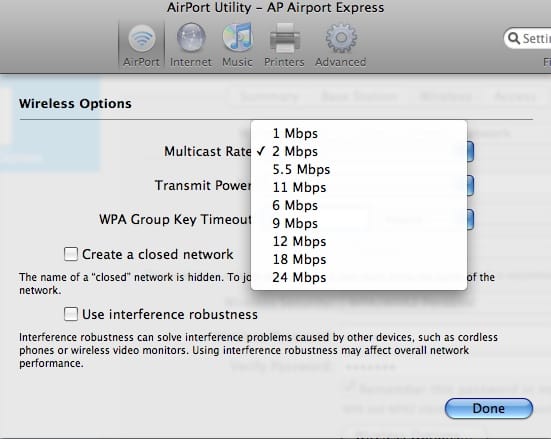This screenshot has width=551, height=439.
Task: Select 5.5 Mbps multicast rate
Action: click(x=359, y=169)
